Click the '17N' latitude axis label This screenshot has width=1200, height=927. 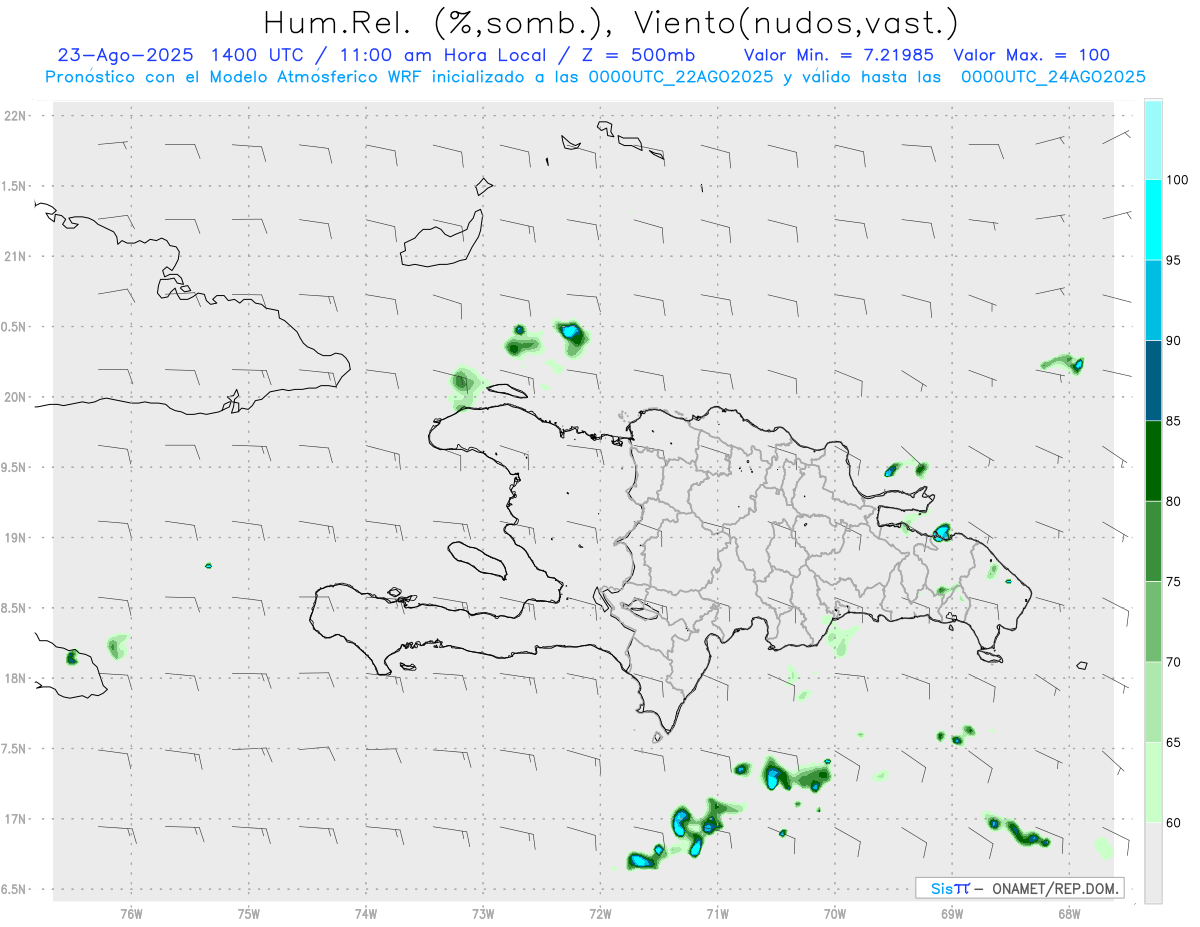[x=14, y=819]
